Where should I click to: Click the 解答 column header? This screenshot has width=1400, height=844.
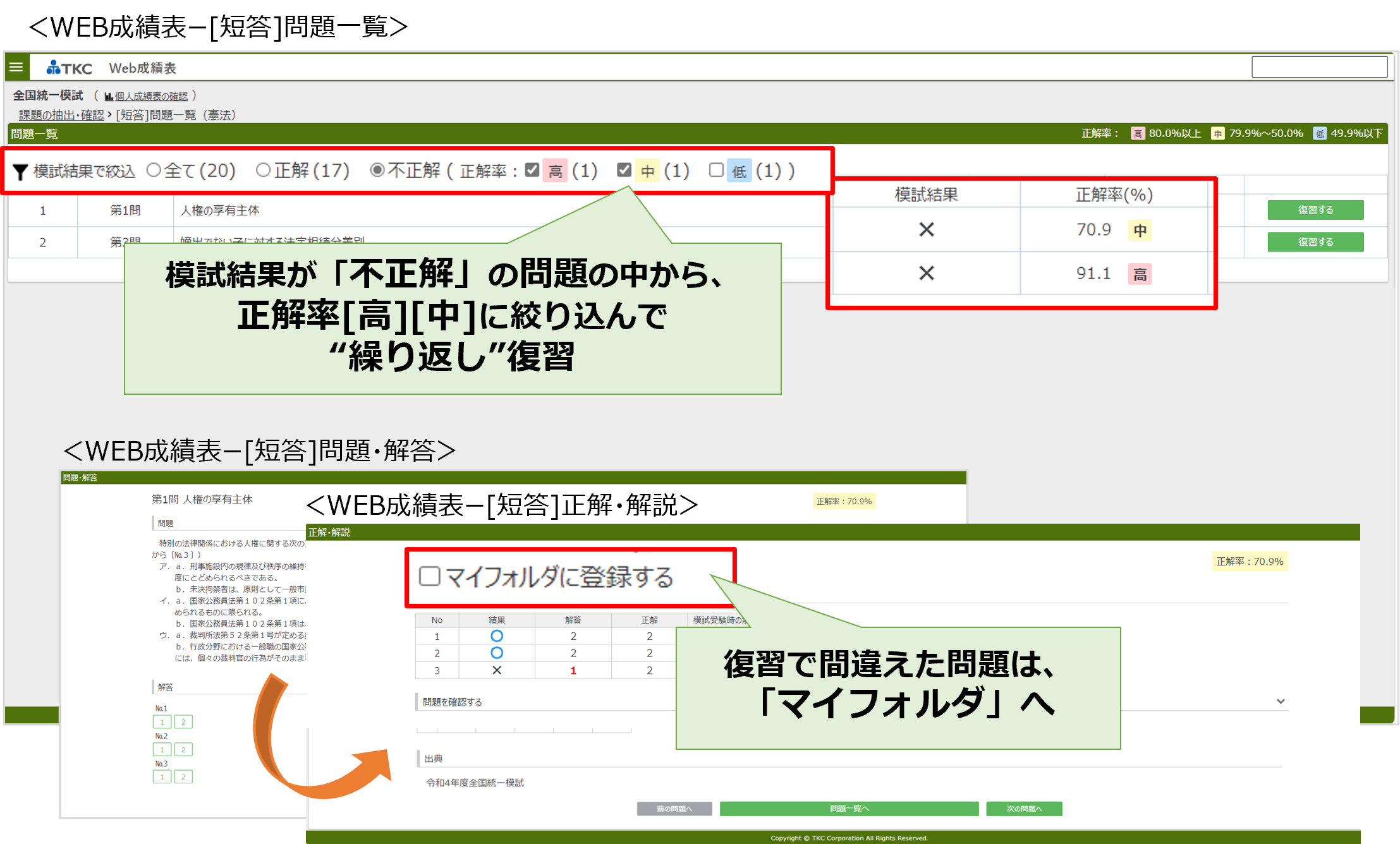[573, 620]
